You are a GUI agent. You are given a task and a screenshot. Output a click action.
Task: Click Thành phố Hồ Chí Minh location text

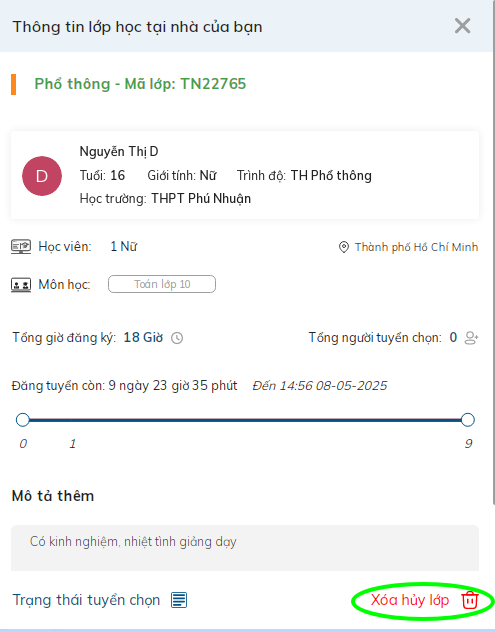click(416, 247)
